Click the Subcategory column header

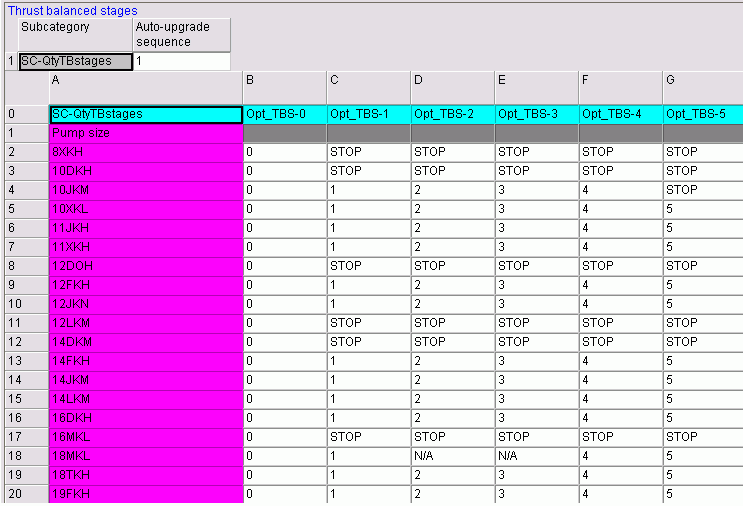tap(75, 35)
